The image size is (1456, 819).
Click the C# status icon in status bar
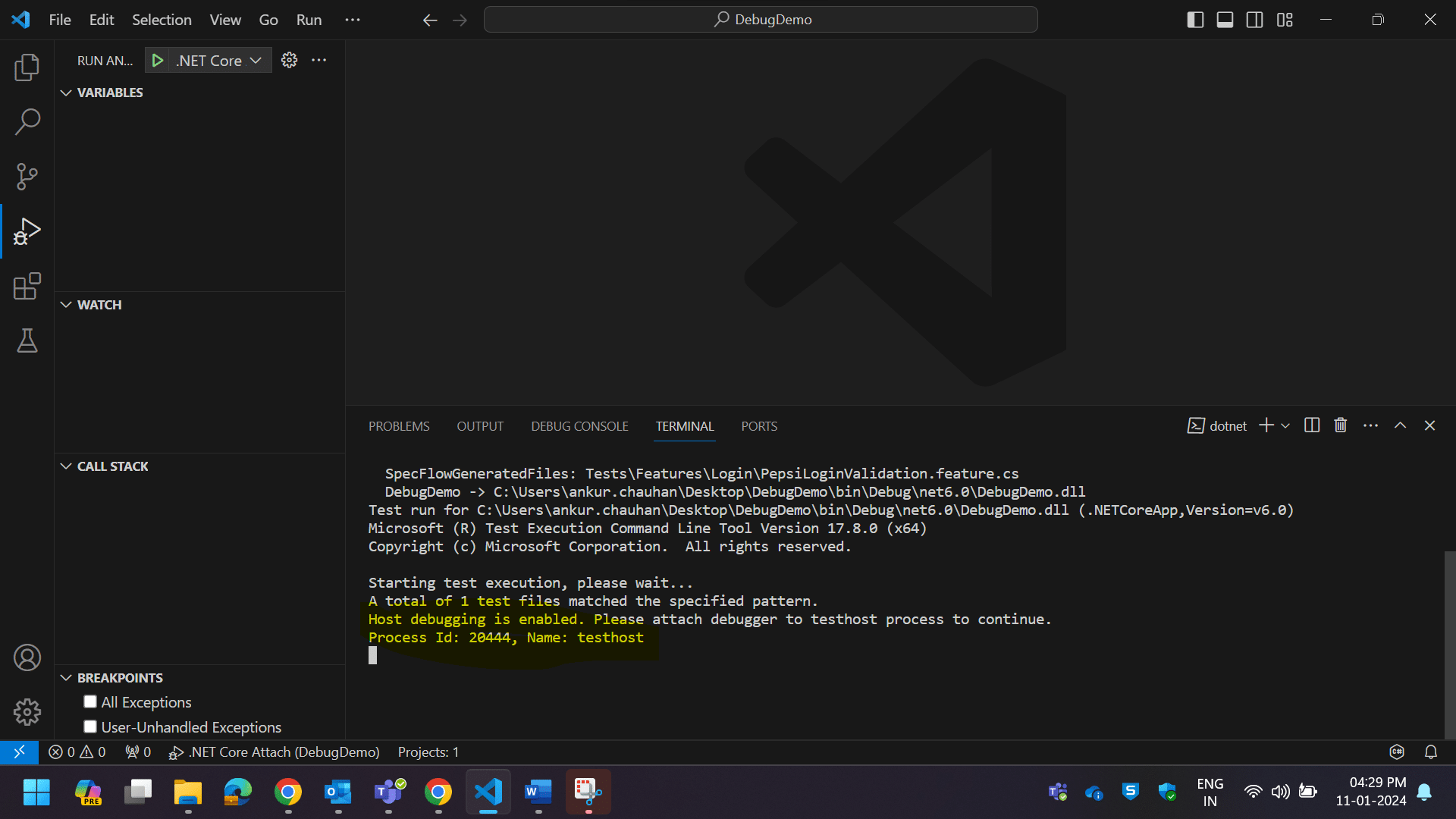1397,752
